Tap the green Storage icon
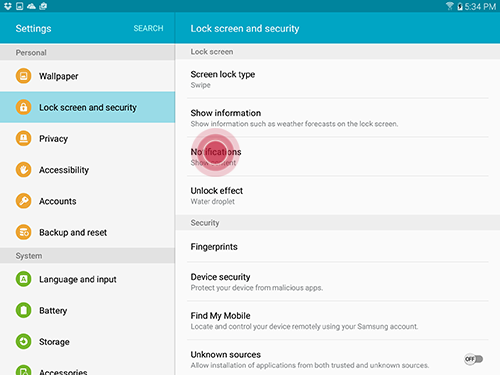Image resolution: width=500 pixels, height=375 pixels. click(x=23, y=342)
